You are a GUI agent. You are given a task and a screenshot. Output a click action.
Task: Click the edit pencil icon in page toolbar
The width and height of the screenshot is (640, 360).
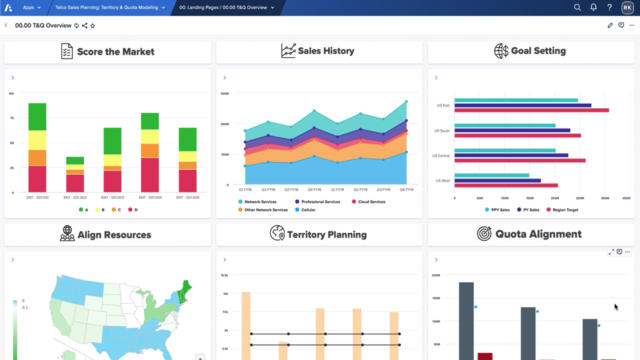(610, 25)
